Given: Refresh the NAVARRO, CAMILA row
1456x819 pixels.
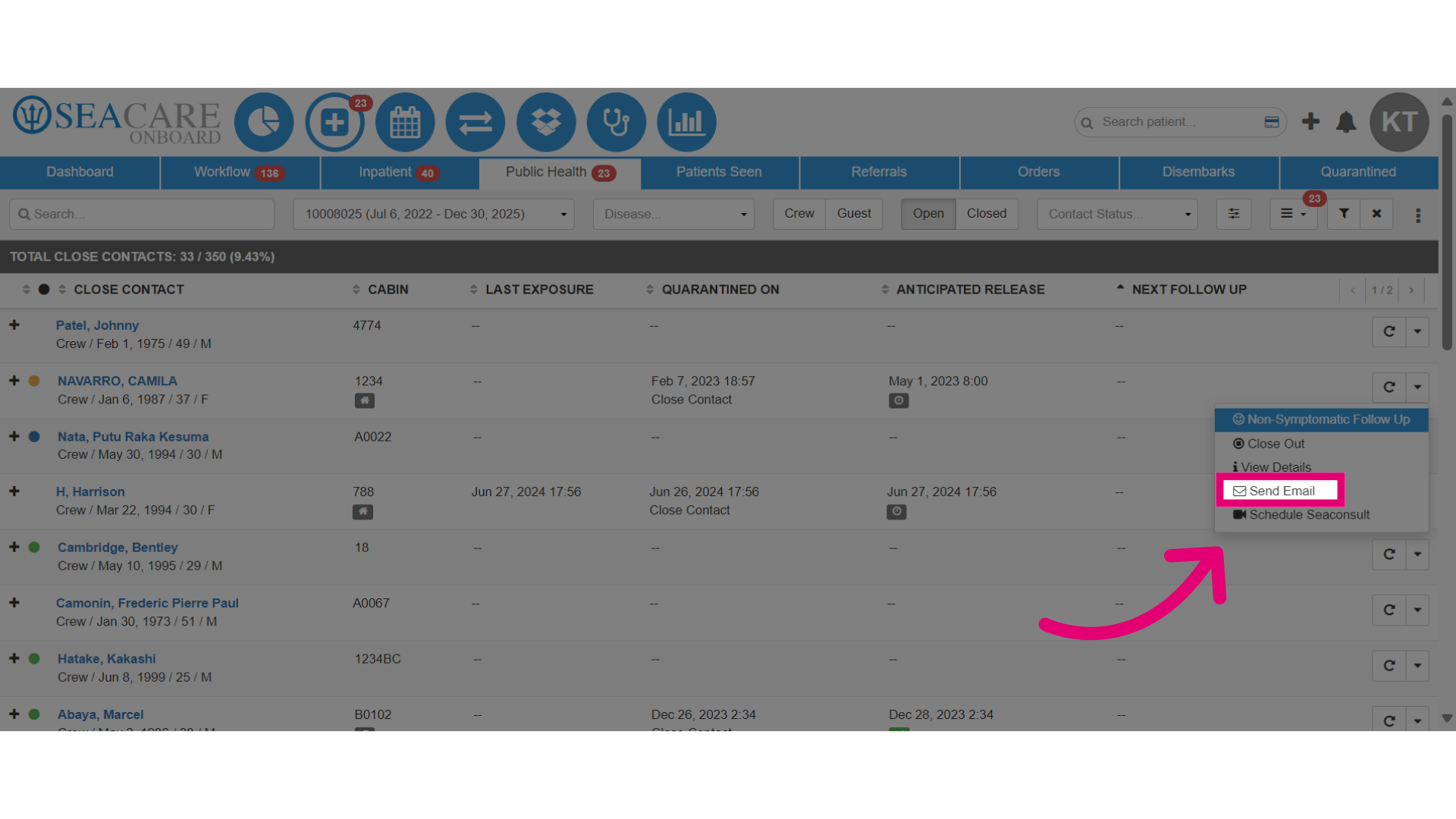Looking at the screenshot, I should pyautogui.click(x=1389, y=388).
